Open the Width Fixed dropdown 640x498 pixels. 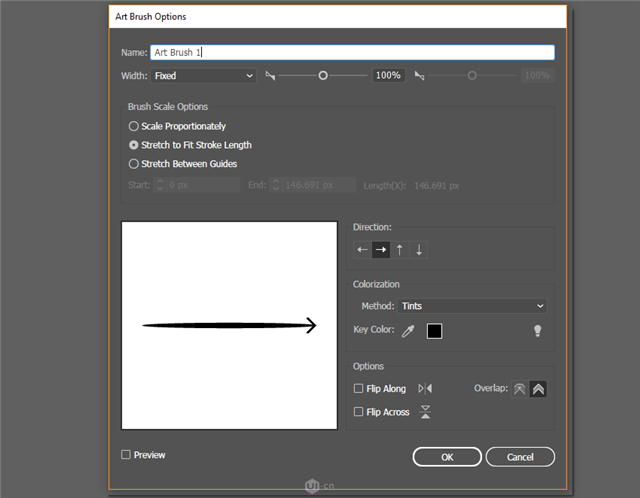(203, 76)
